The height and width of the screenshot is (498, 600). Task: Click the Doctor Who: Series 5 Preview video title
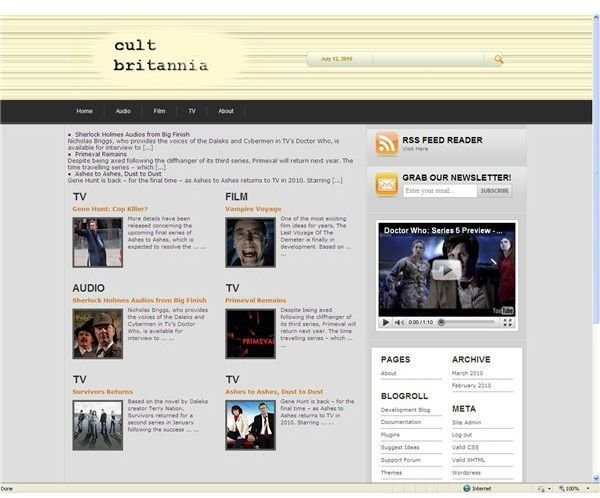tap(443, 230)
